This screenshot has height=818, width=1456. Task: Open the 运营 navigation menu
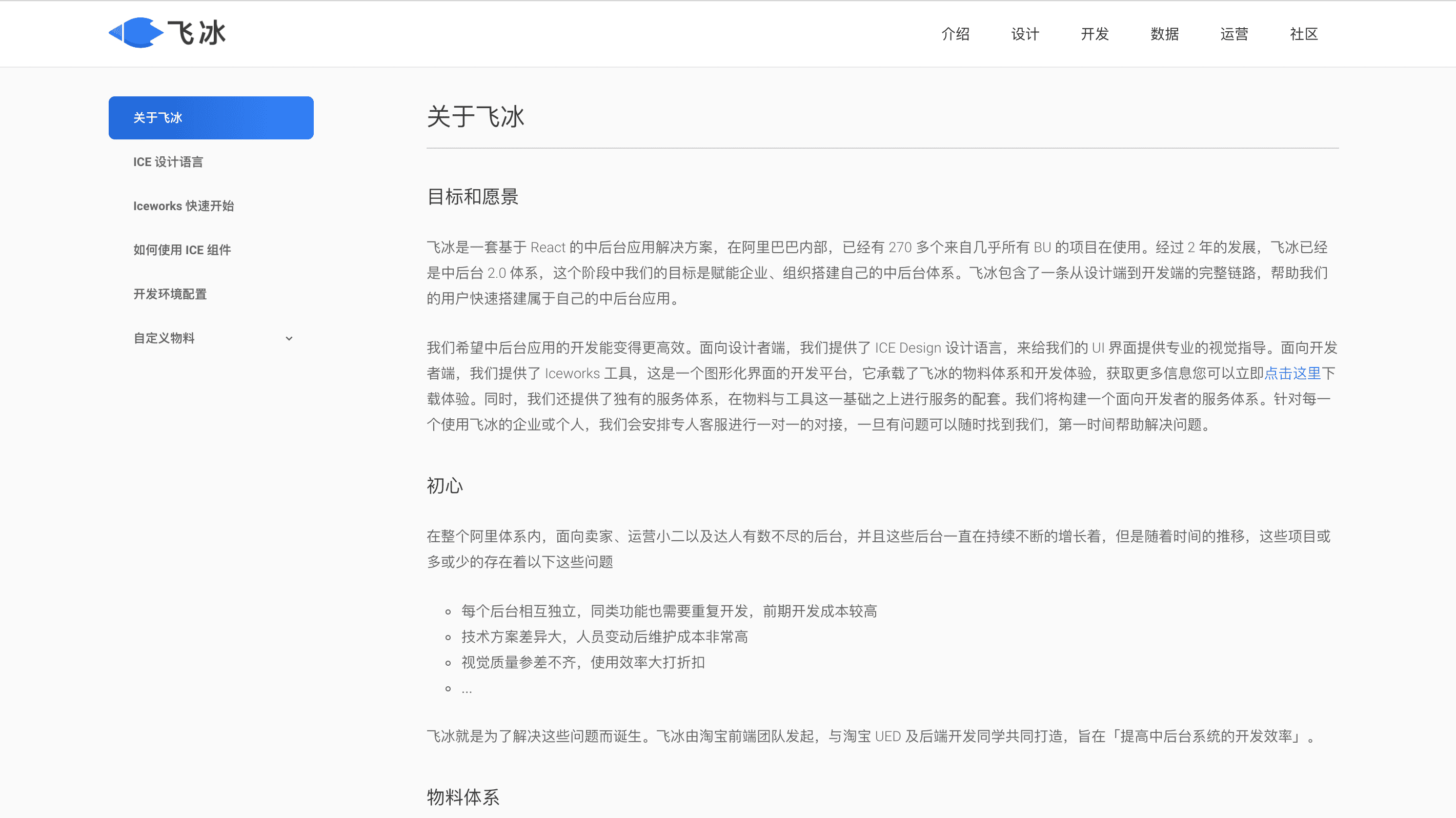(1234, 34)
